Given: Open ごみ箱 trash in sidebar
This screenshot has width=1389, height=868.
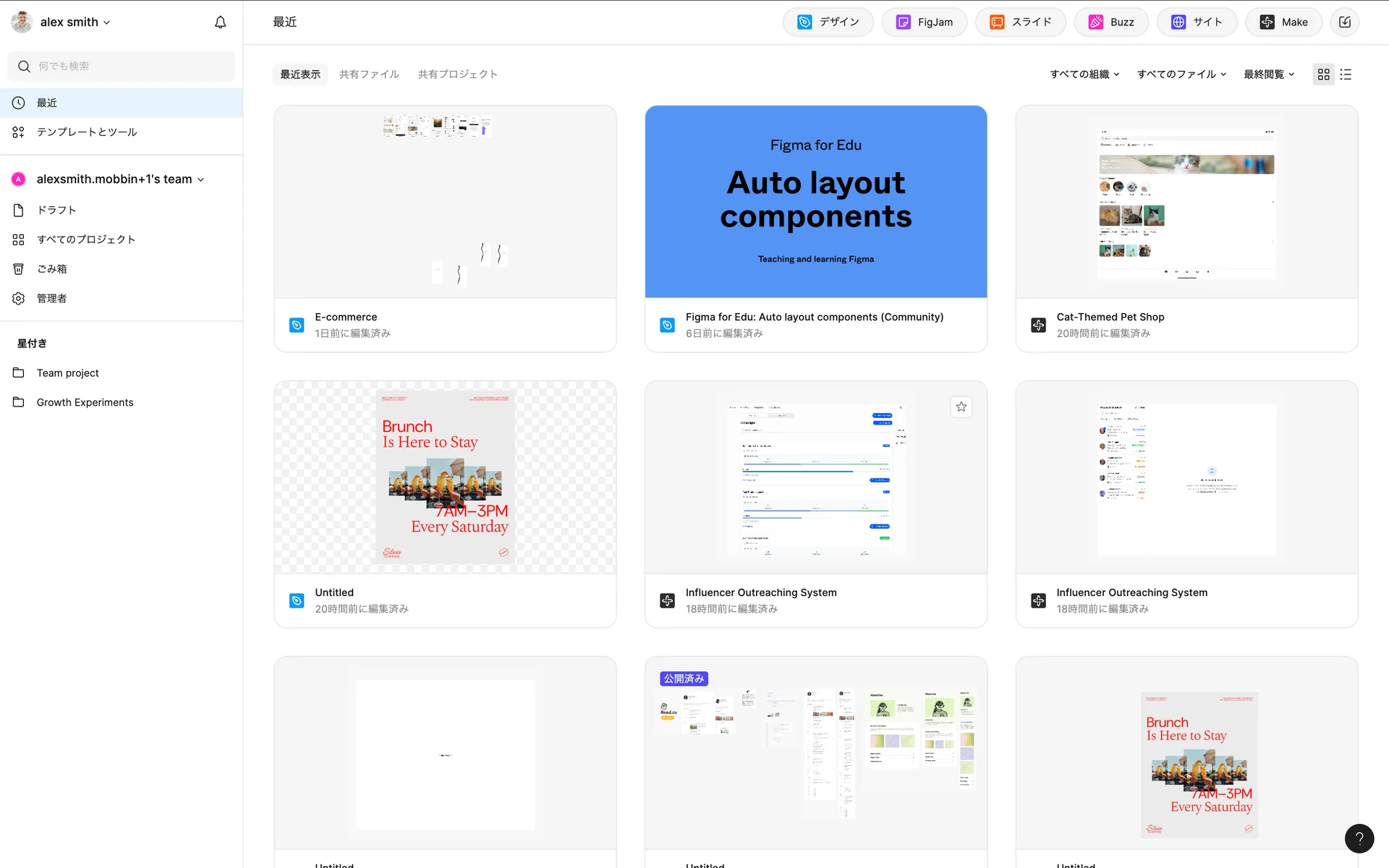Looking at the screenshot, I should (x=51, y=269).
